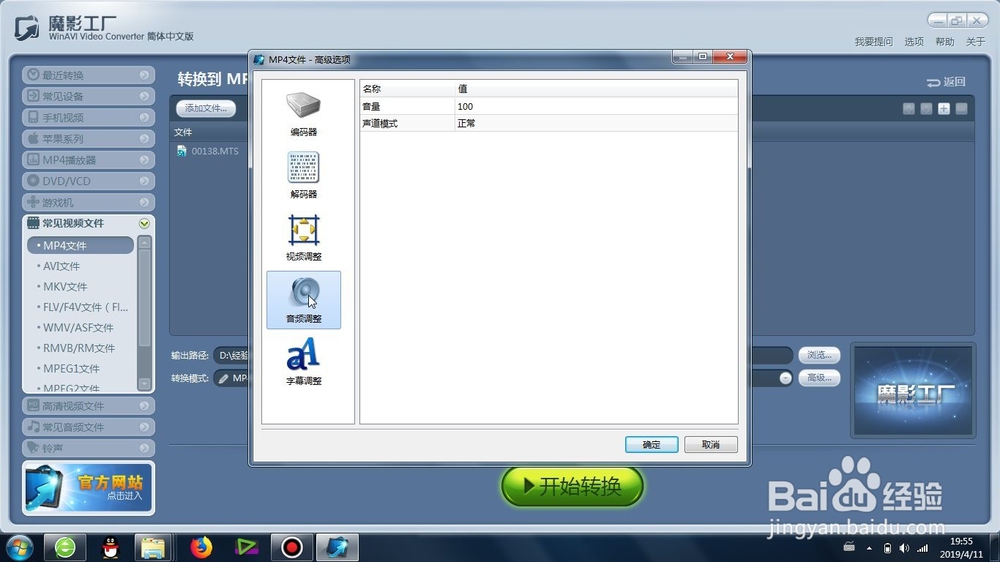Click the screen recorder taskbar icon

tap(291, 547)
